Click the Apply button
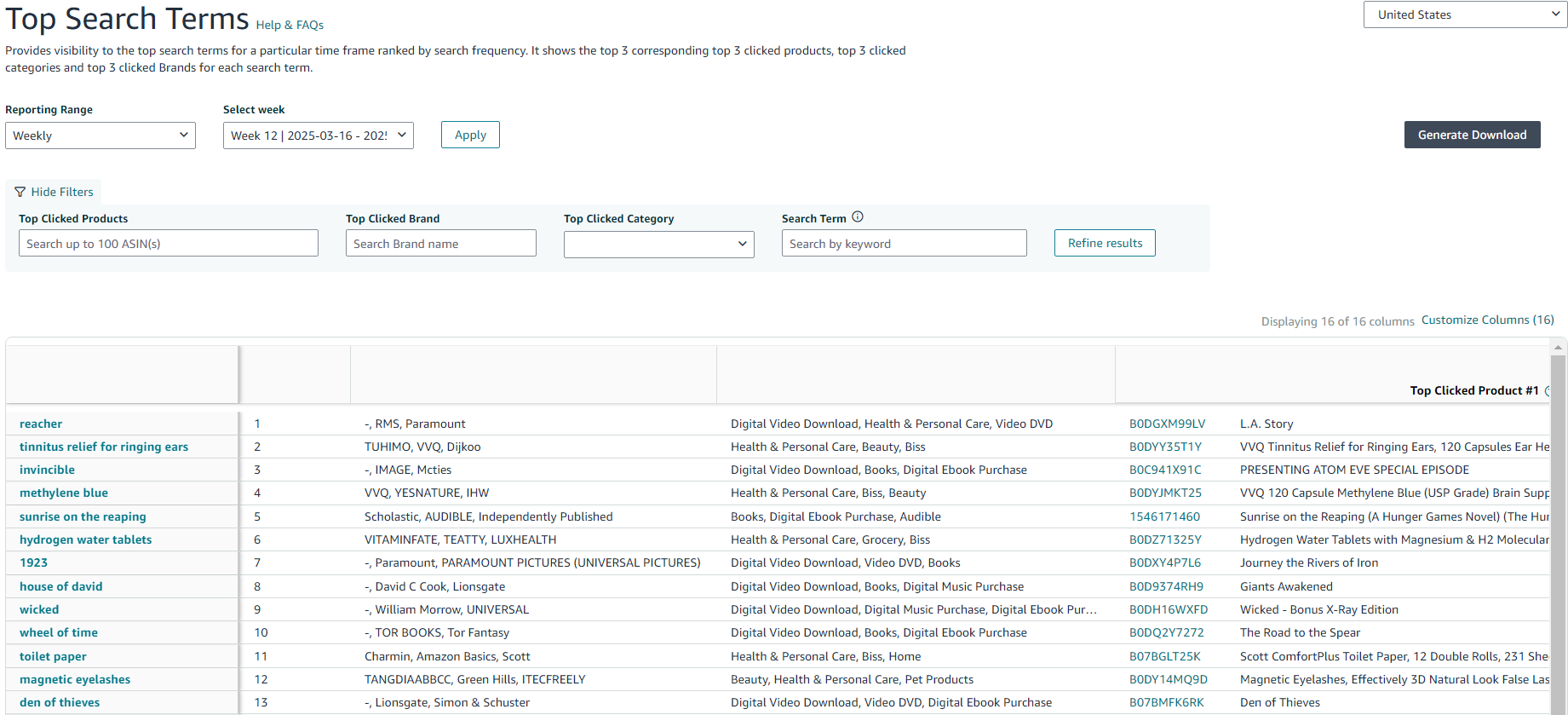This screenshot has height=715, width=1568. pos(470,135)
